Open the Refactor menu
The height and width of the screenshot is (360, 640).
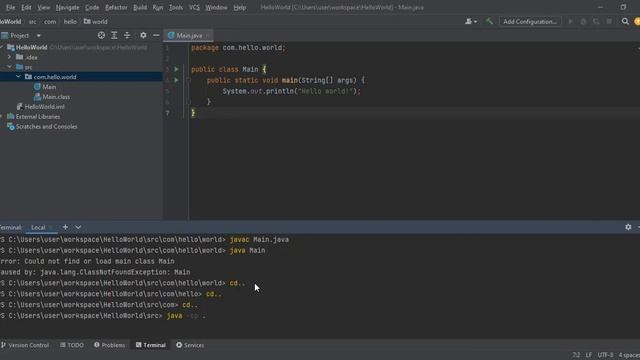click(116, 7)
